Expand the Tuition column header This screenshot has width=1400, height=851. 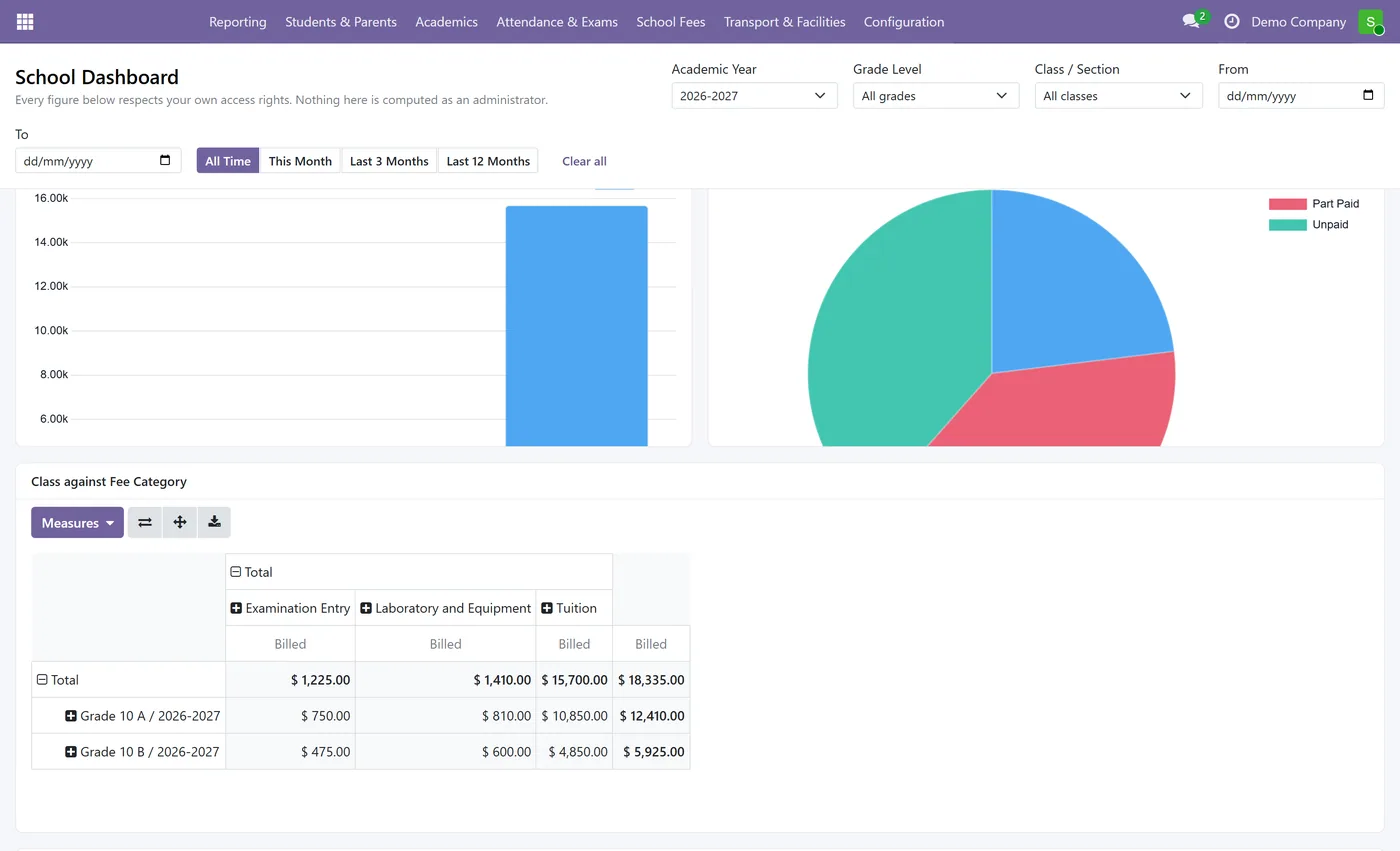tap(547, 608)
